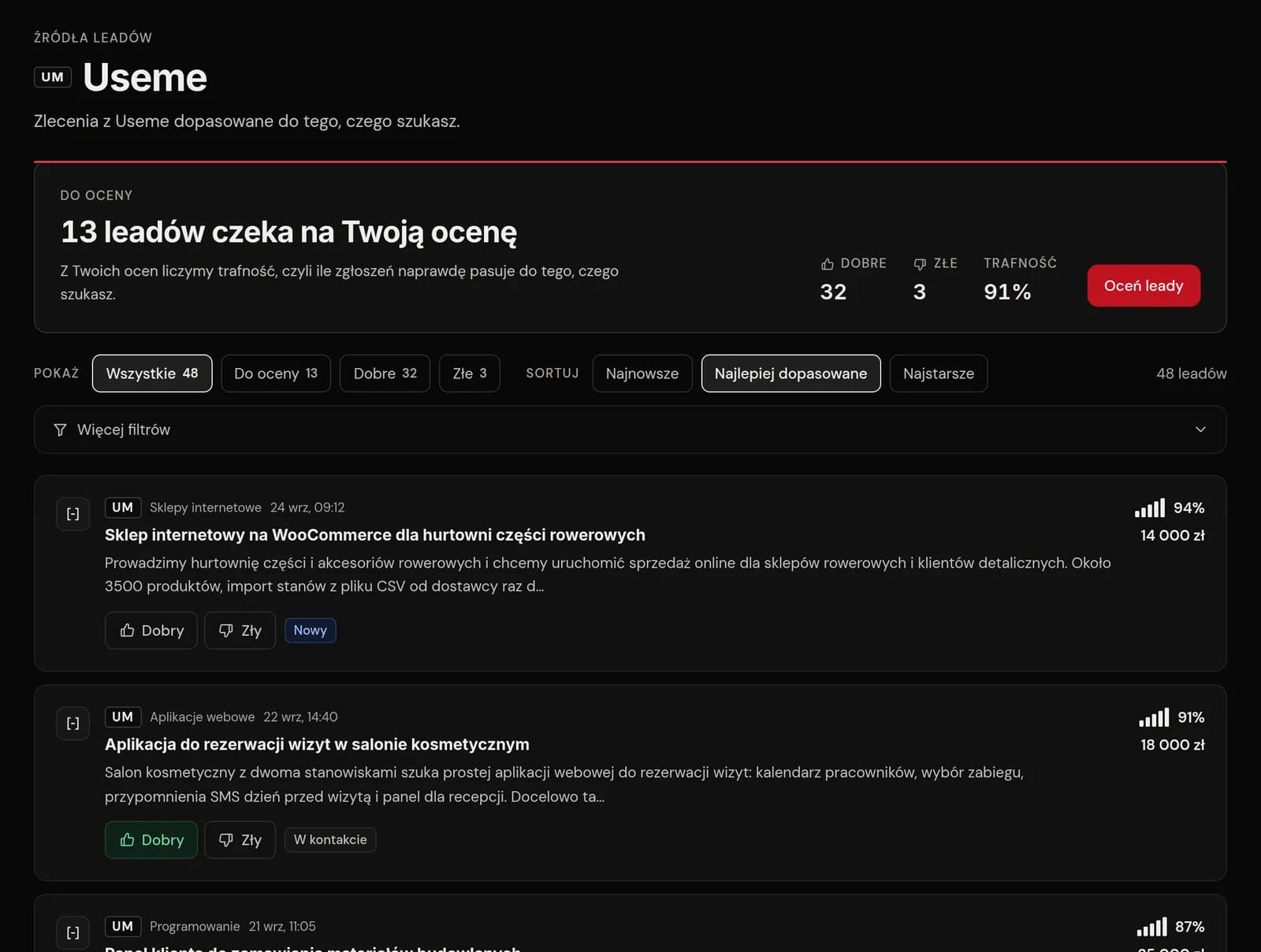Click the thumbs-down icon above ZŁE count
Image resolution: width=1261 pixels, height=952 pixels.
pos(920,264)
